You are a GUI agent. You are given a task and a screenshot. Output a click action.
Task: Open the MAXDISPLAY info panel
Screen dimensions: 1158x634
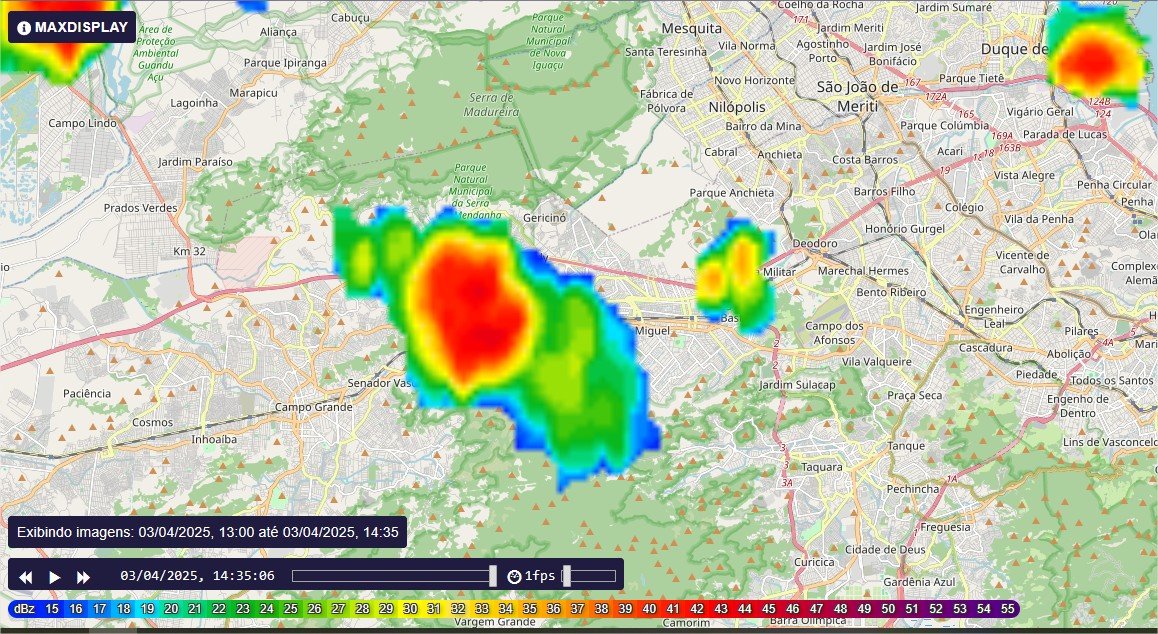72,27
